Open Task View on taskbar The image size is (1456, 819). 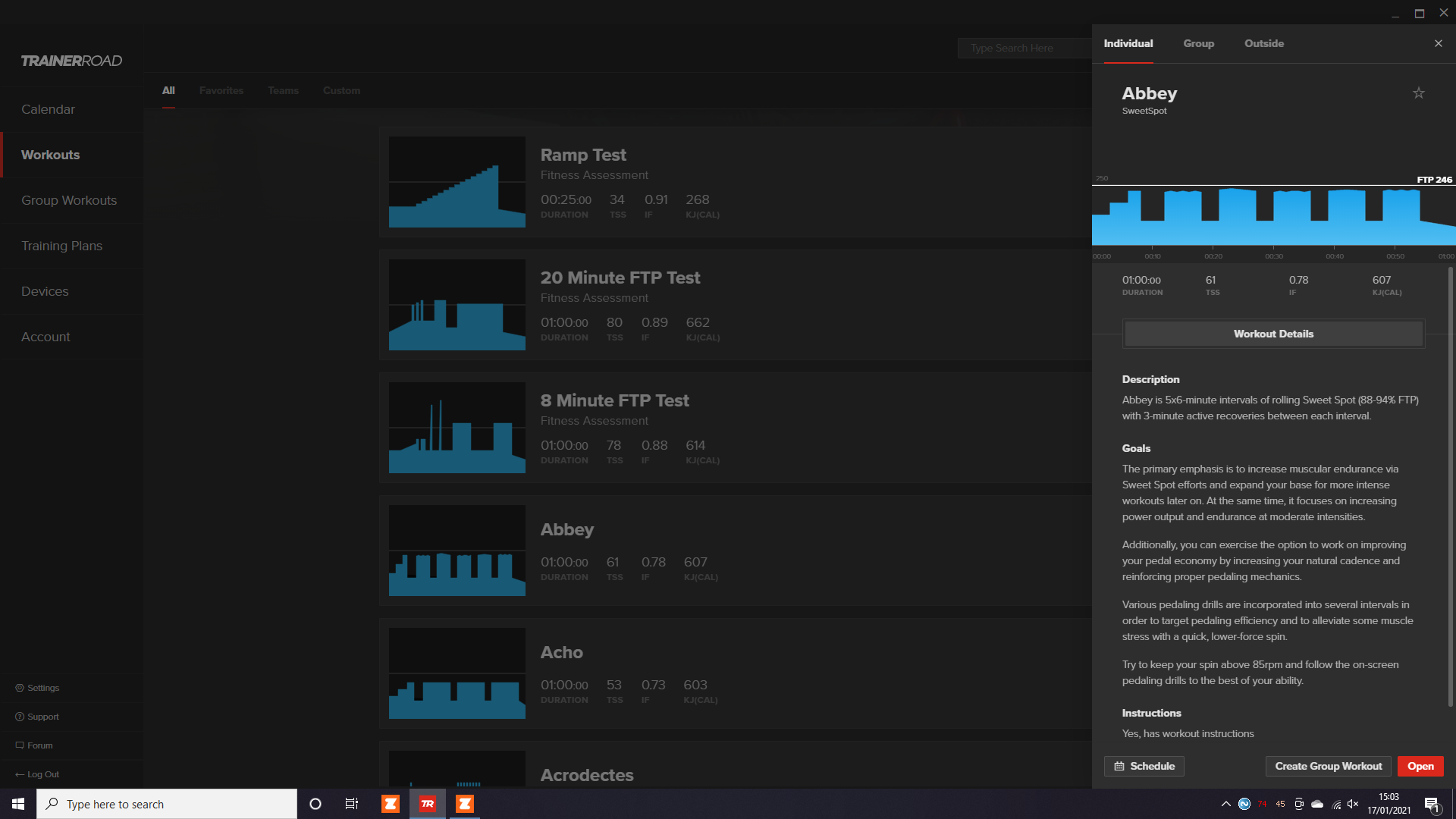point(352,804)
